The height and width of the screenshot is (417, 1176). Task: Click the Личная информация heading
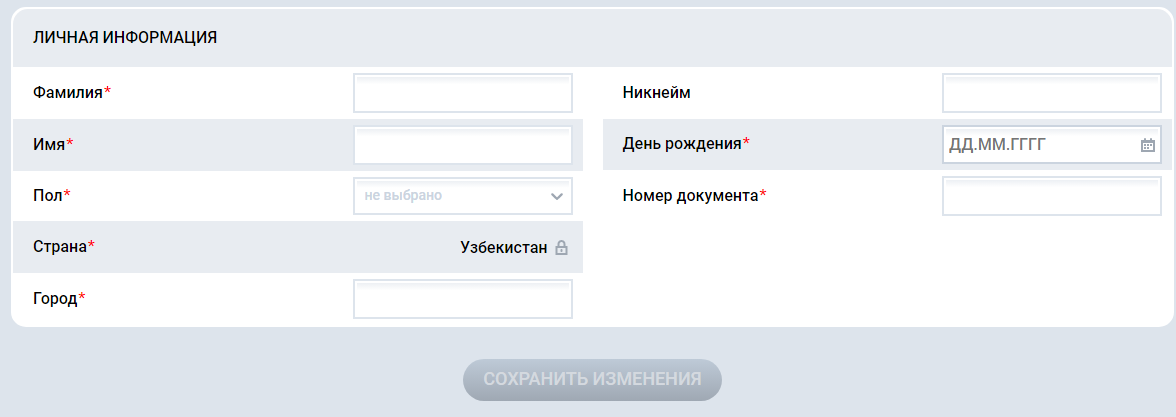(125, 38)
